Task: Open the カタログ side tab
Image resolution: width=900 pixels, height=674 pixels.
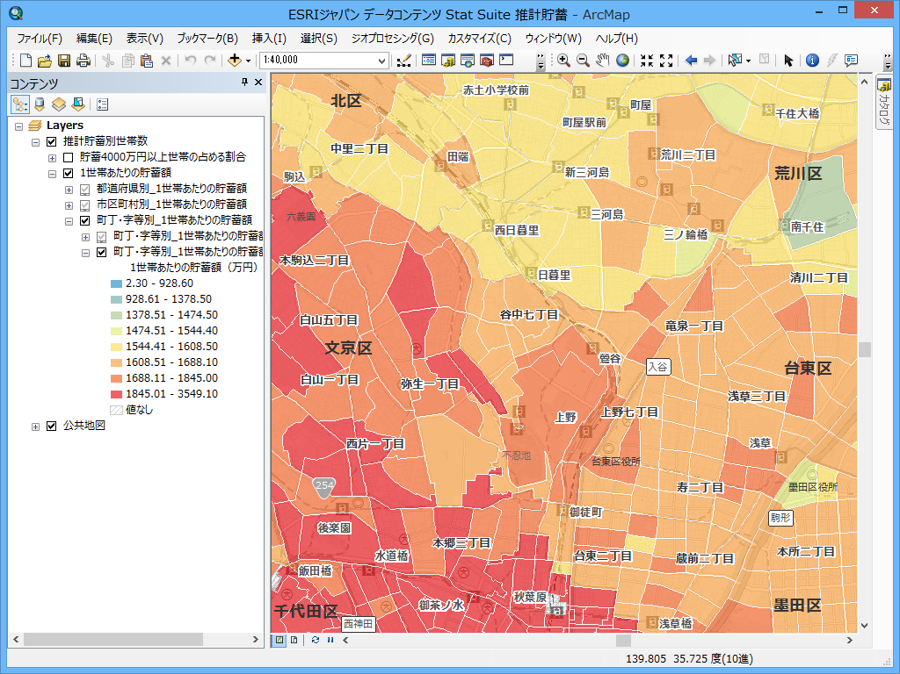Action: 884,104
